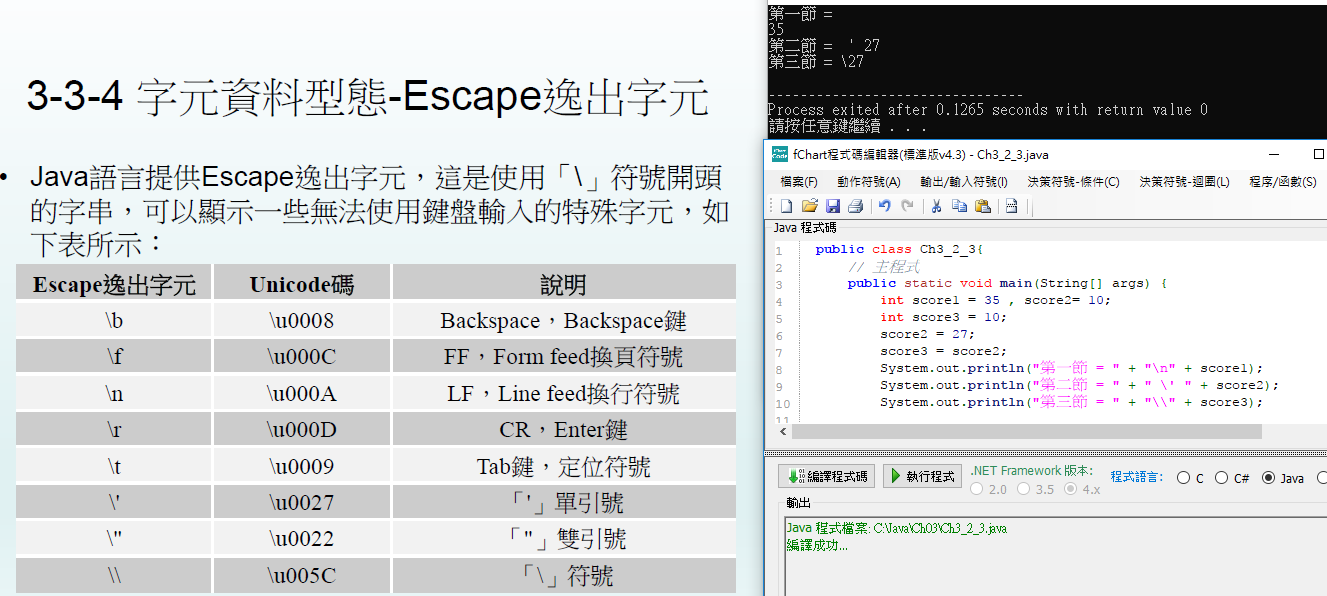Viewport: 1327px width, 596px height.
Task: Click code line 8 with first println statement
Action: [x=1070, y=368]
